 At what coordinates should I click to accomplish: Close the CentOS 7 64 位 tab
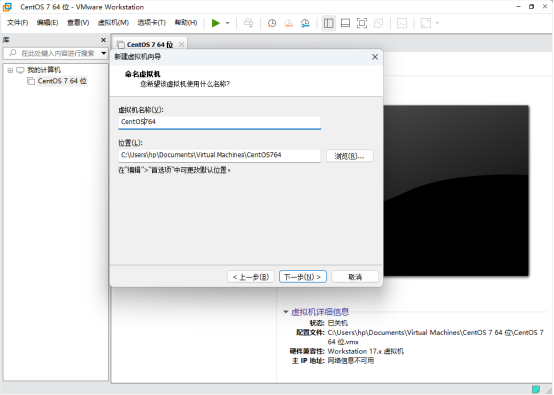tap(181, 44)
